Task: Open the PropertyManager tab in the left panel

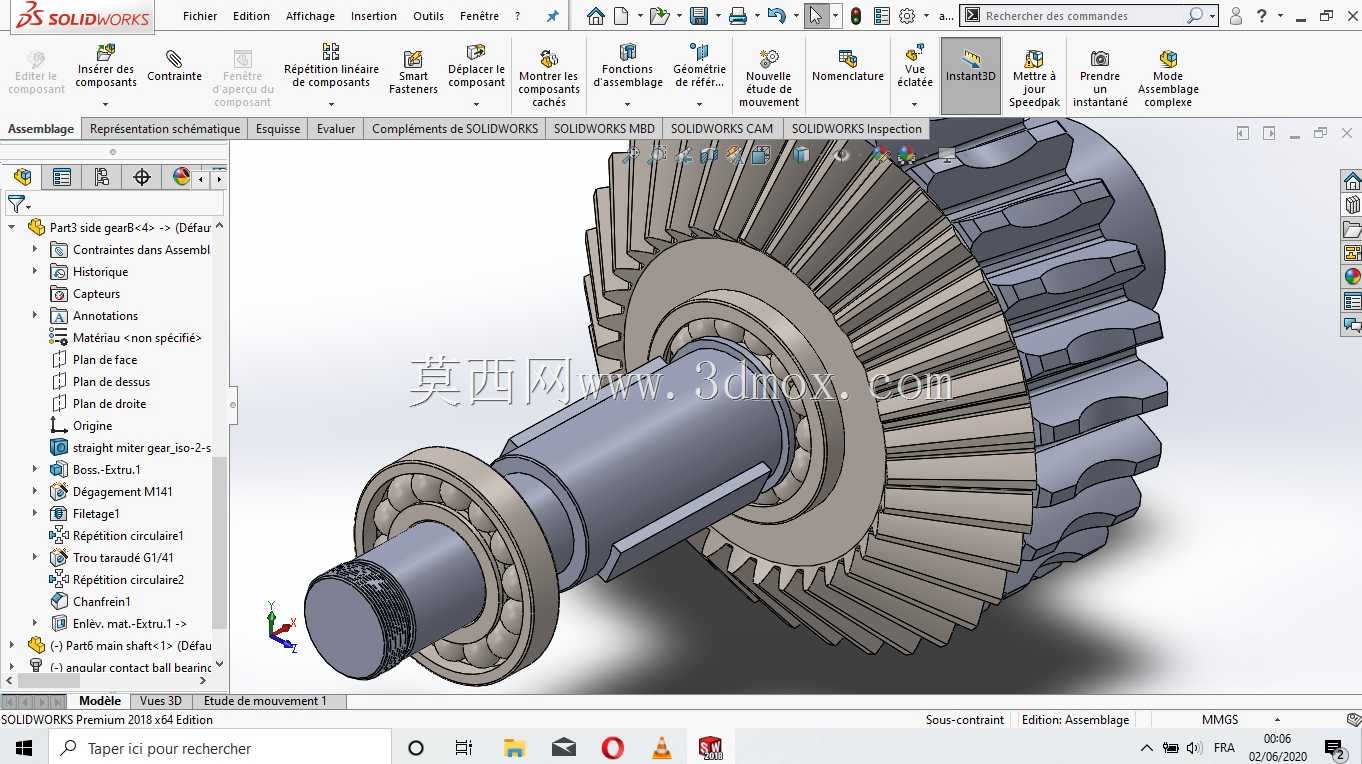Action: pyautogui.click(x=62, y=177)
